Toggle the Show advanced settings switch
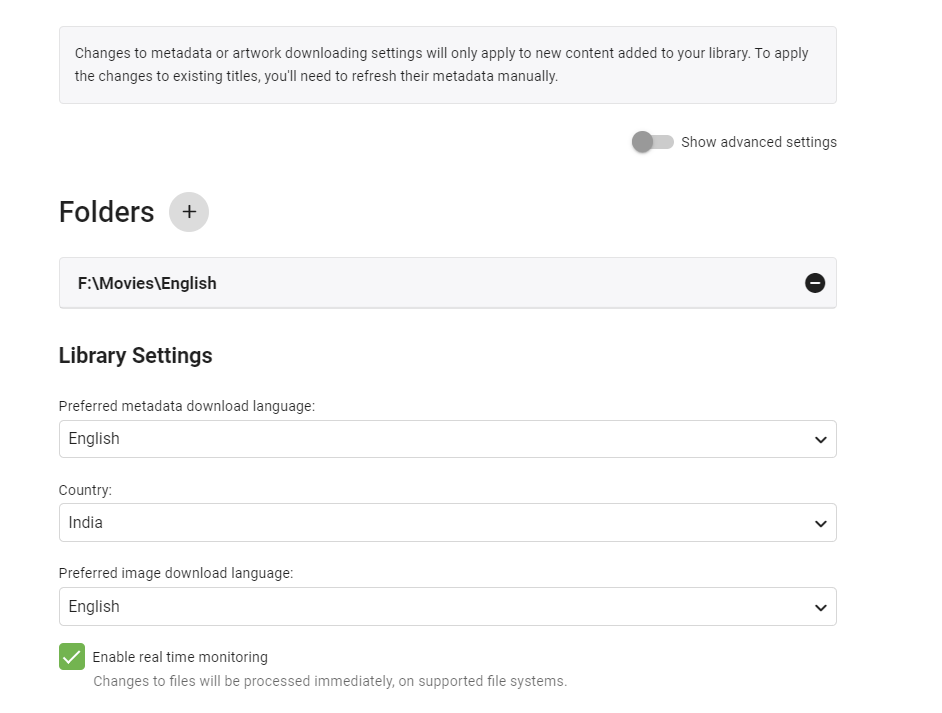This screenshot has height=713, width=942. tap(652, 142)
